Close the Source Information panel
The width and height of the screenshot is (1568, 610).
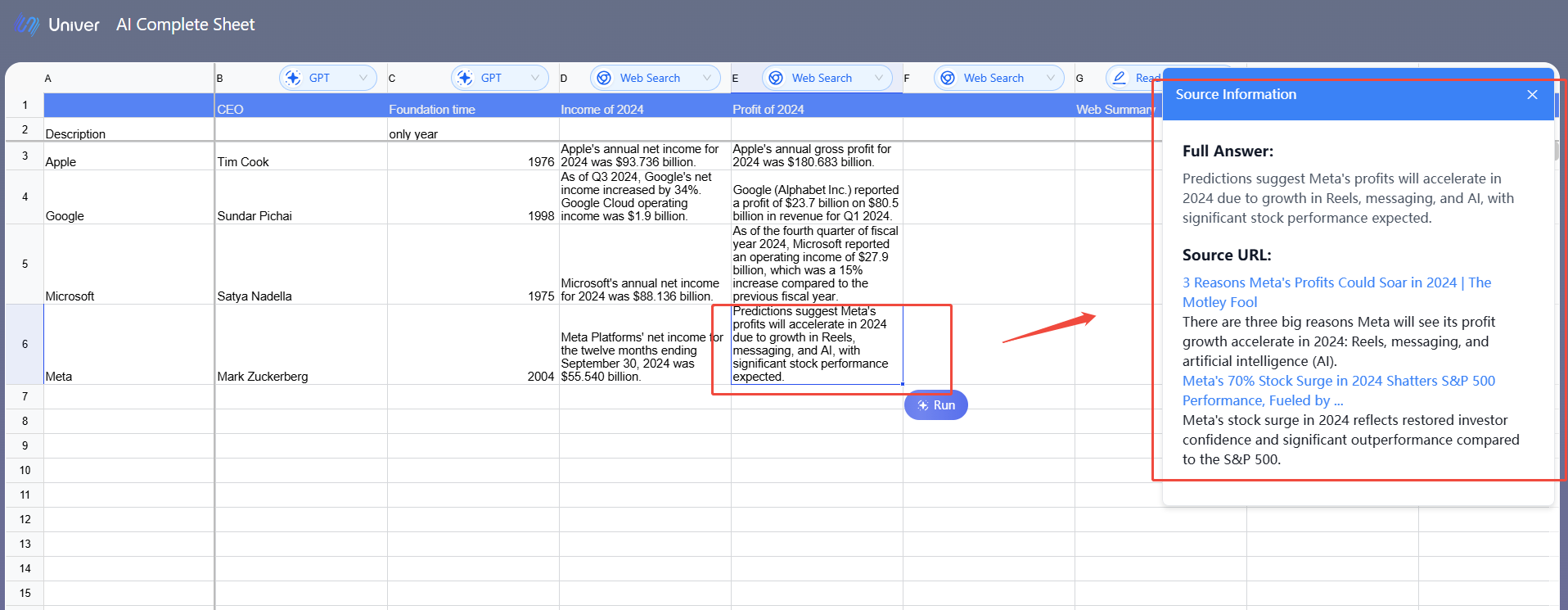click(x=1532, y=95)
